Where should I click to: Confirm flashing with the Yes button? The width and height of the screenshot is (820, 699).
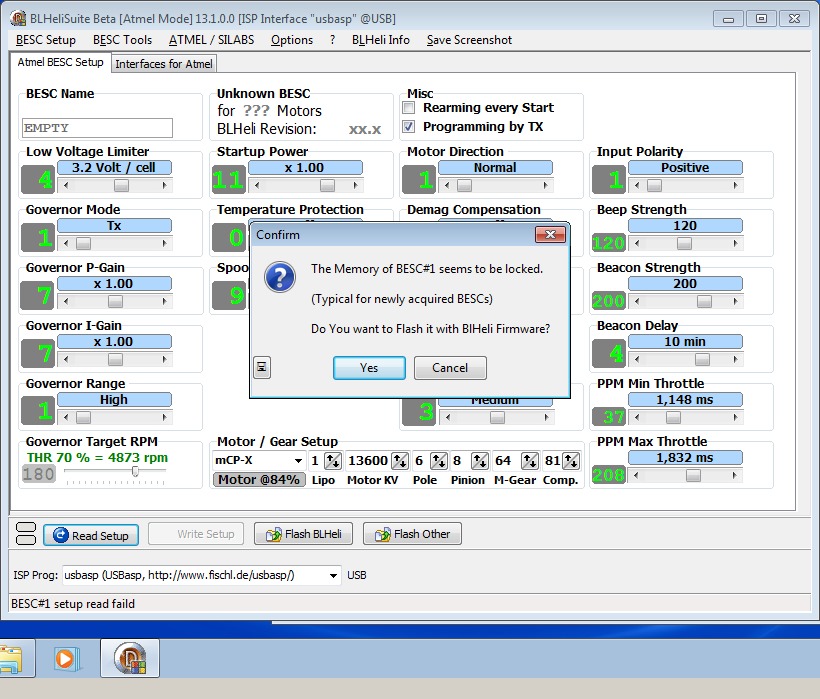(369, 368)
